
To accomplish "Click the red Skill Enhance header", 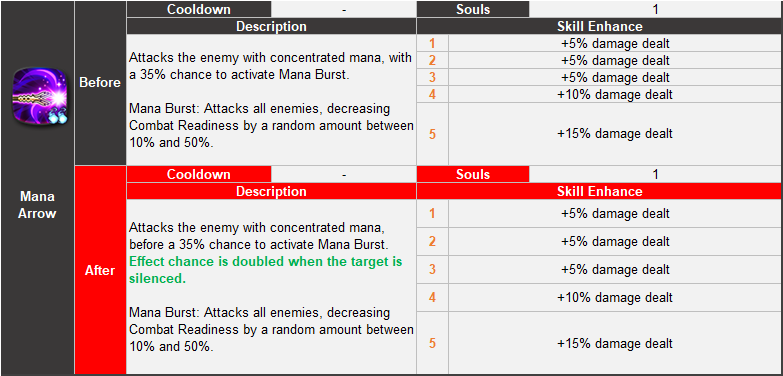I will click(600, 191).
